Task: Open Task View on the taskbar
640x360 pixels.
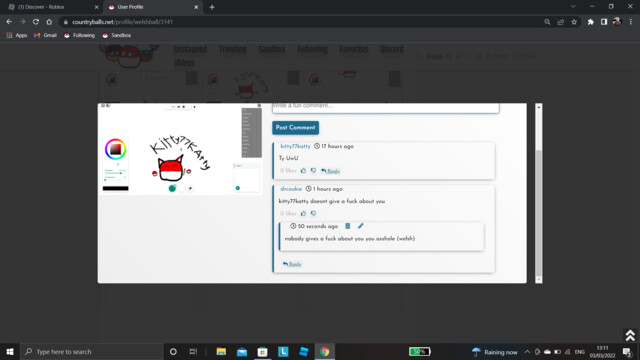Action: (x=193, y=351)
